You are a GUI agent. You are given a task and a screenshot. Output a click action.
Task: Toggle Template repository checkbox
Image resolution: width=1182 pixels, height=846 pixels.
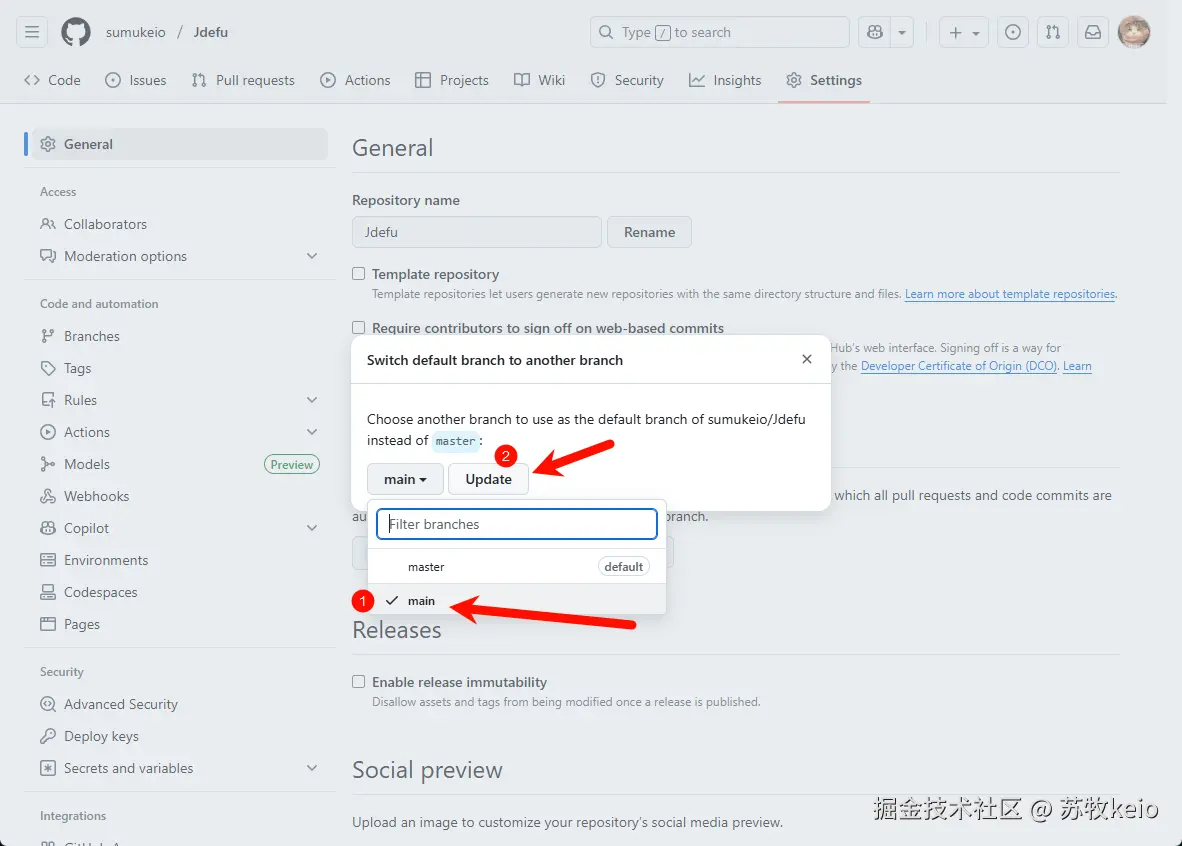(x=359, y=274)
